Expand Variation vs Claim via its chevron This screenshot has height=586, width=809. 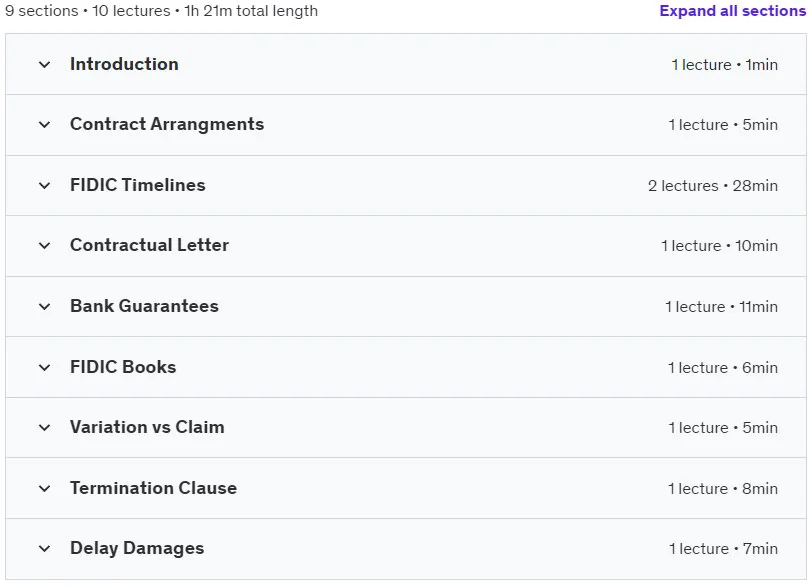coord(45,427)
